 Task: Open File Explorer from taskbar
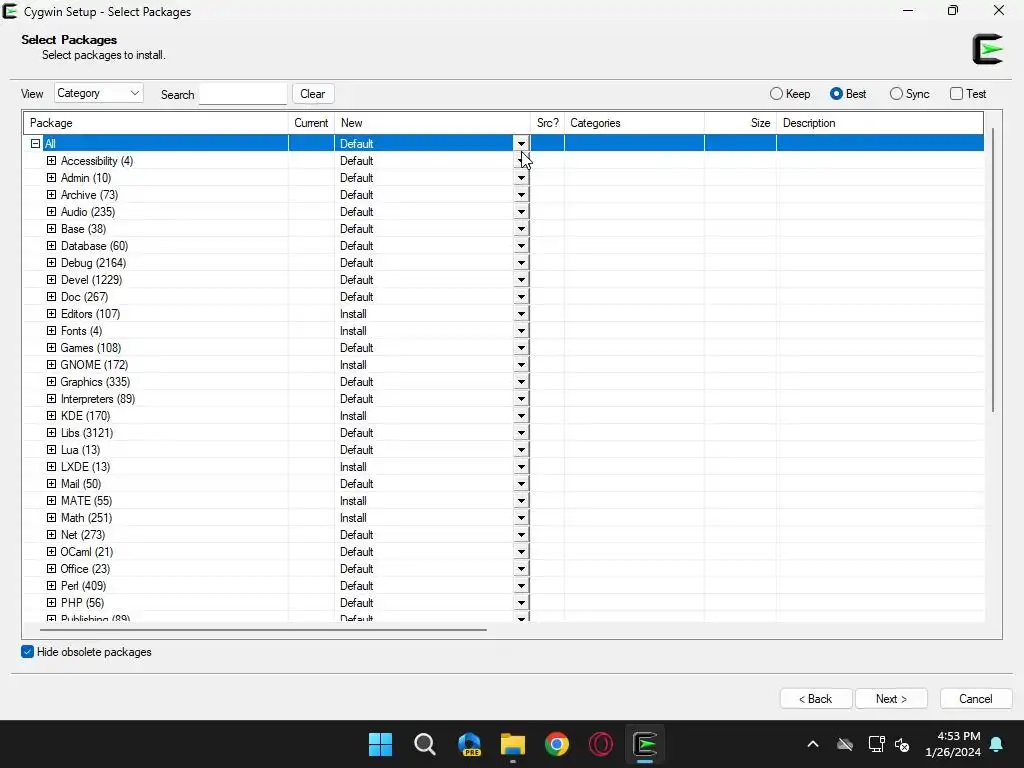[x=513, y=744]
